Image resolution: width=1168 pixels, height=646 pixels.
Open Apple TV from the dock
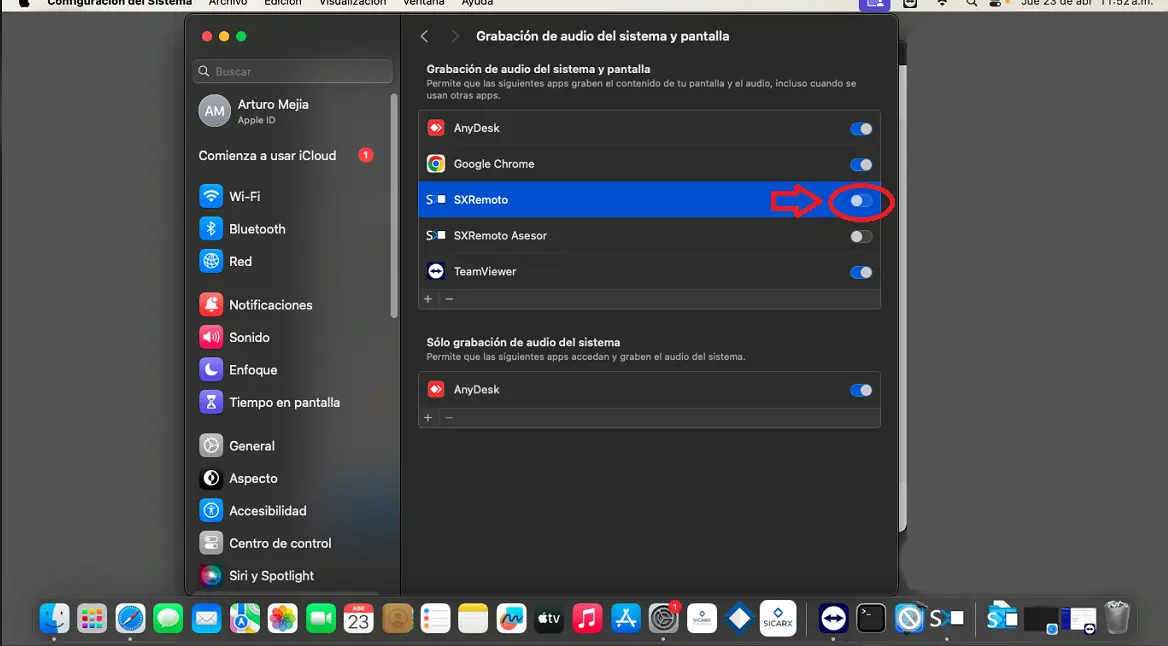(x=549, y=618)
